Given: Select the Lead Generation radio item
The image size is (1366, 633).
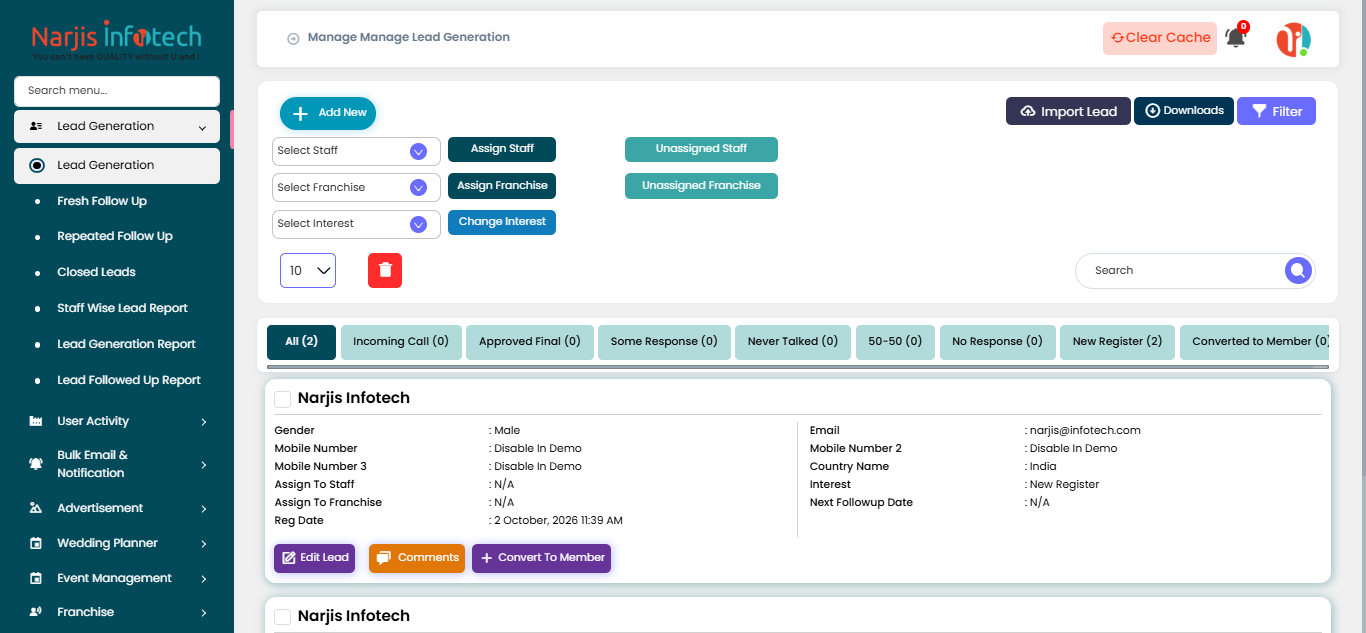Looking at the screenshot, I should [37, 165].
